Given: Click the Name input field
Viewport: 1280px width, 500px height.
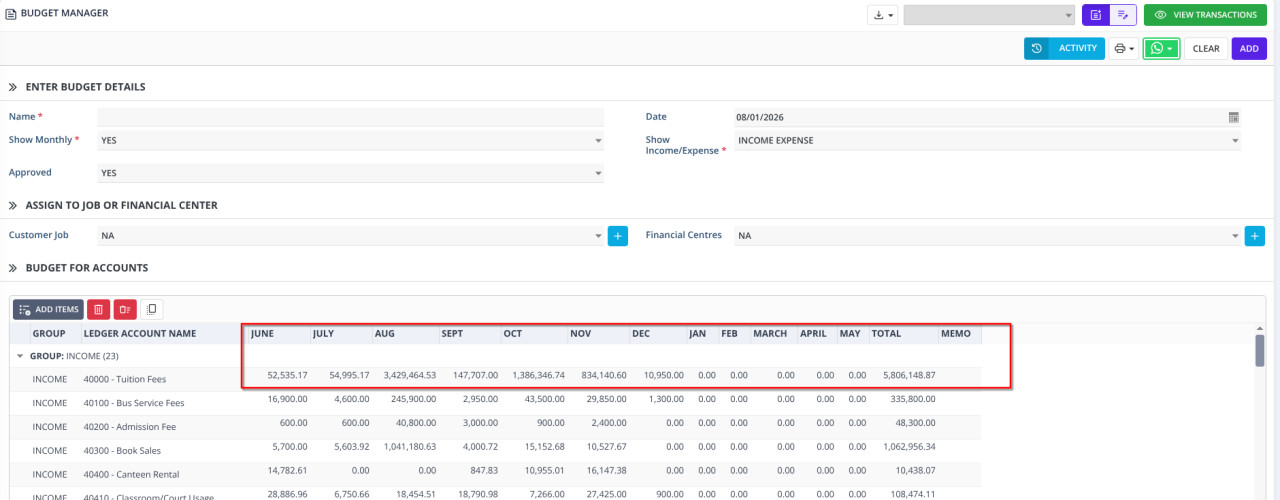Looking at the screenshot, I should pyautogui.click(x=350, y=117).
